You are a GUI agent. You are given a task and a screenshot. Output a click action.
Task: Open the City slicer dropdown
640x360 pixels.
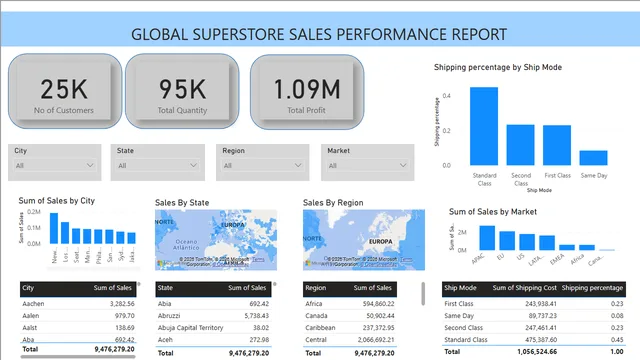[x=55, y=165]
